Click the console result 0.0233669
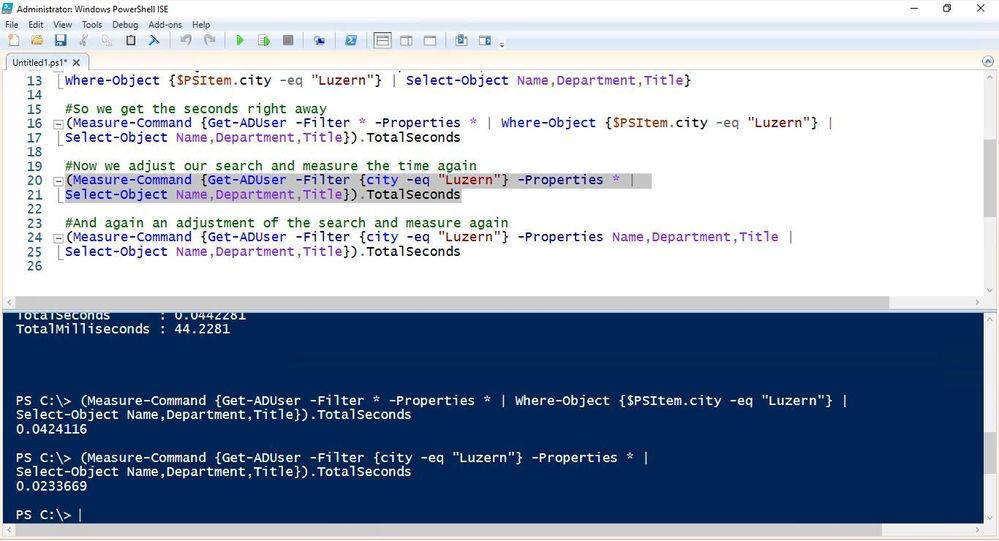The height and width of the screenshot is (541, 999). click(52, 486)
